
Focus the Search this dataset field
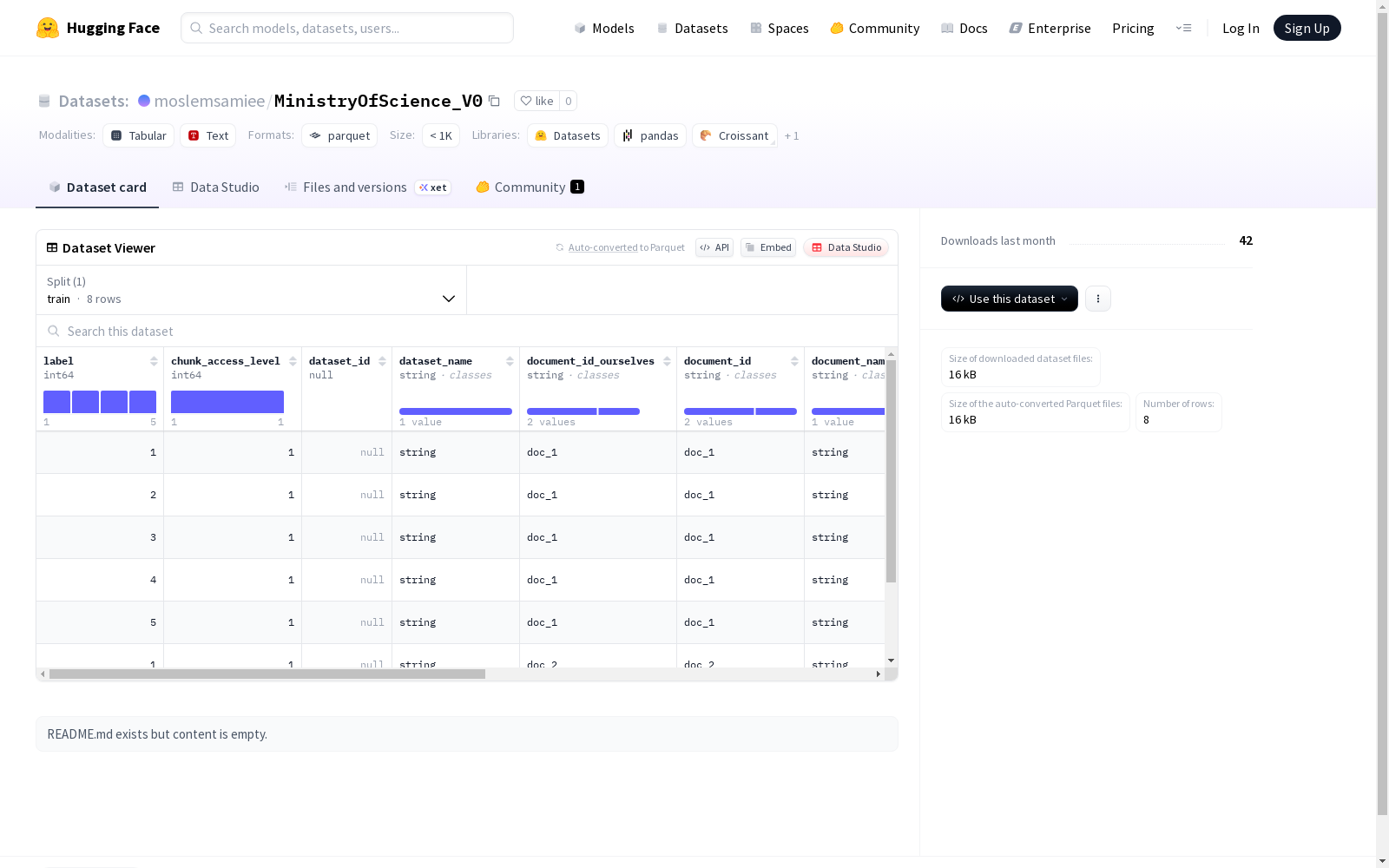pyautogui.click(x=467, y=331)
